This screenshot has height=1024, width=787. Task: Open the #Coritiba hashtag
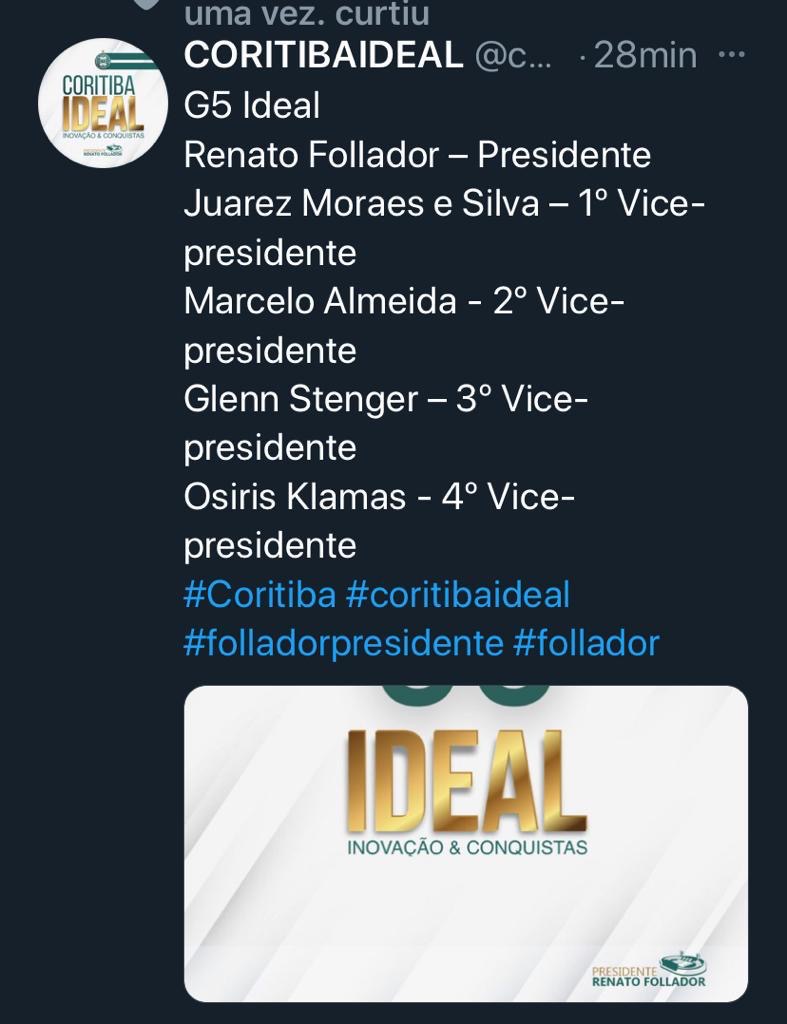259,595
